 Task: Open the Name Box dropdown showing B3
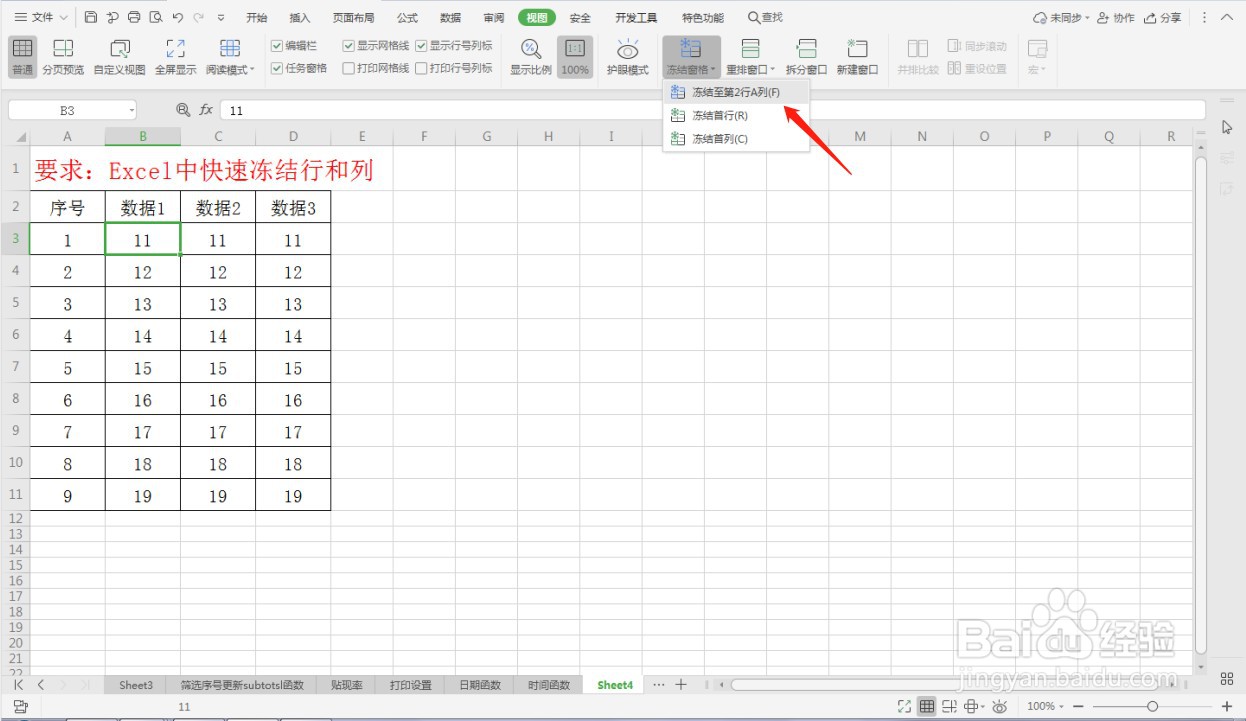click(131, 110)
